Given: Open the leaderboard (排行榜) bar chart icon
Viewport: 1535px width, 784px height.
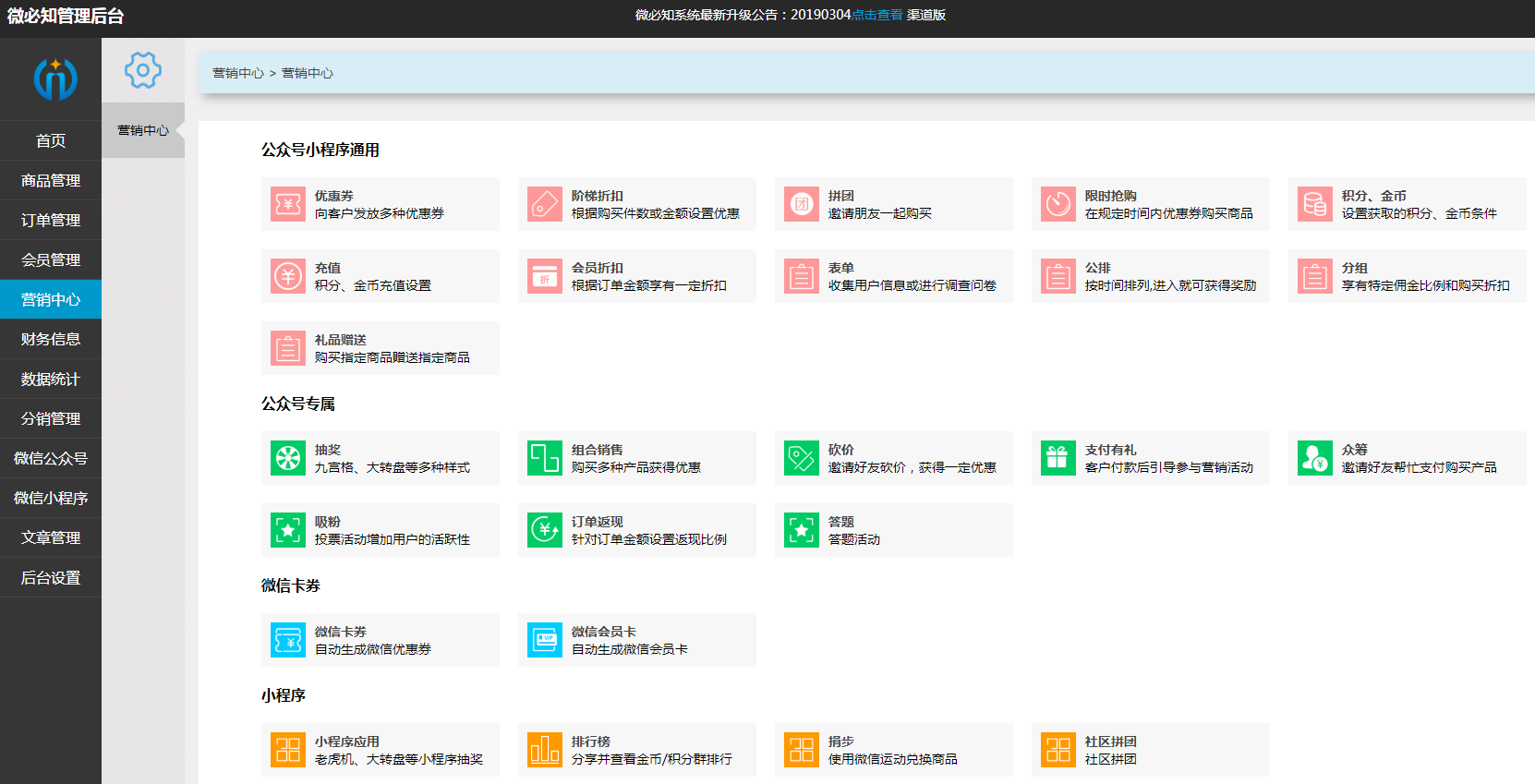Looking at the screenshot, I should (x=545, y=750).
